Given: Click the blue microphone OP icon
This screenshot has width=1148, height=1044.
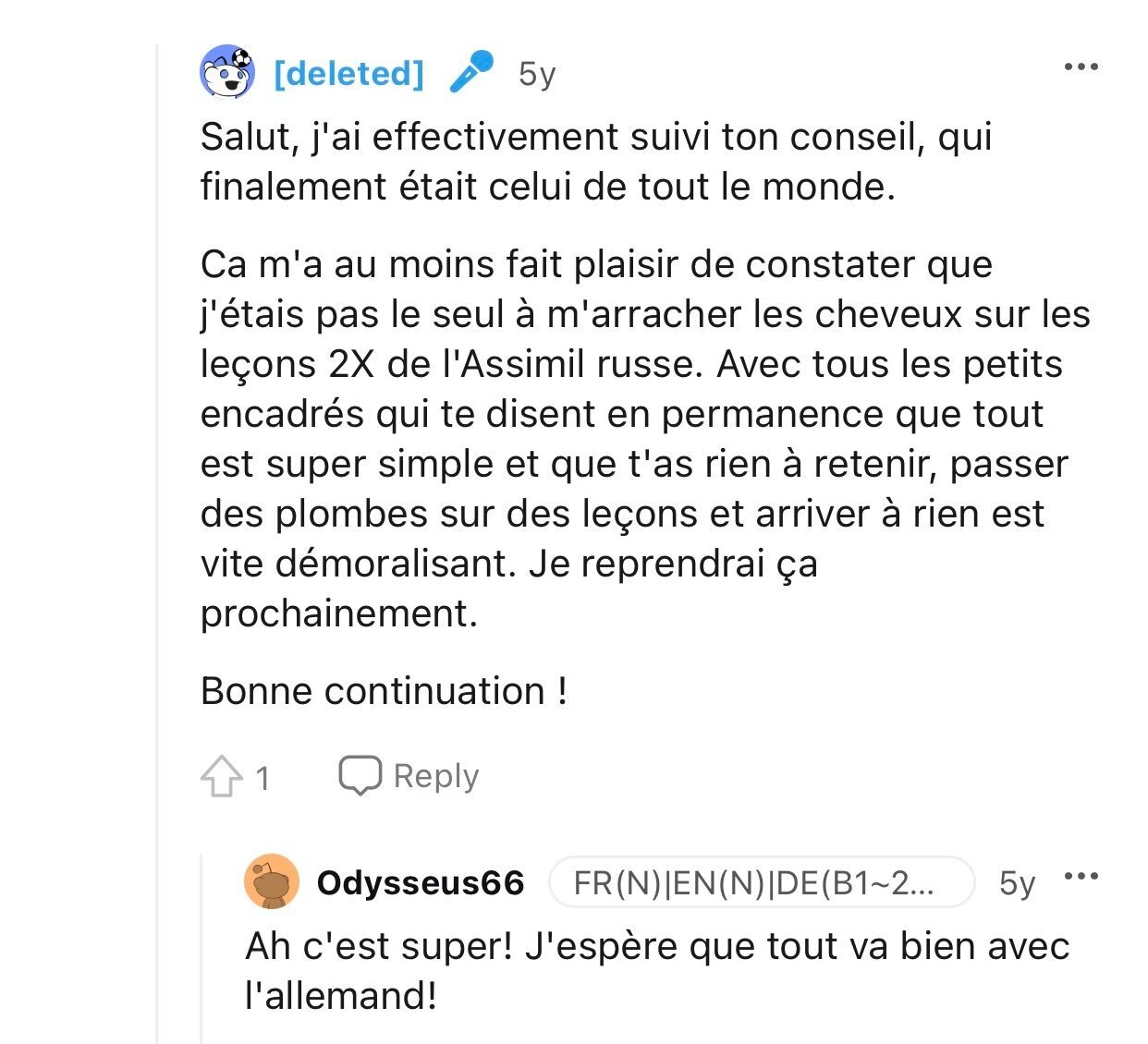Looking at the screenshot, I should pyautogui.click(x=471, y=72).
